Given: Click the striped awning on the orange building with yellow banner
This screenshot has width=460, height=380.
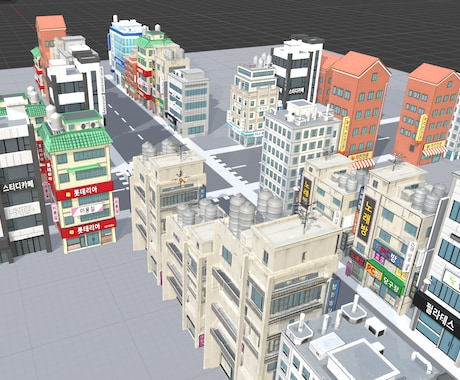Looking at the screenshot, I should (364, 164).
